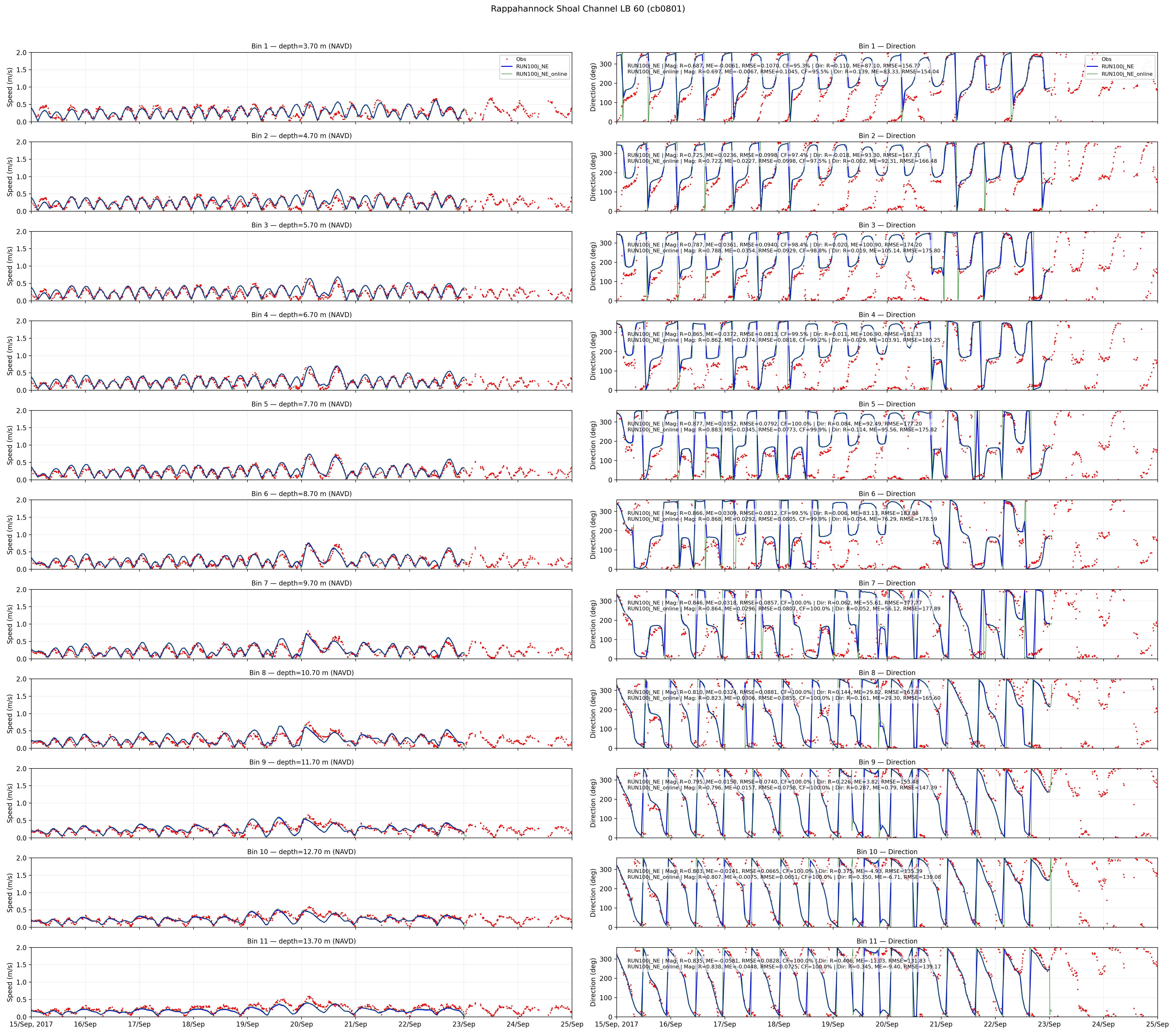Click Bin 2 Direction stats line "RUN100j_NE | Mag: R=0.725"
Screen dimensions: 1176x1035
(x=774, y=155)
